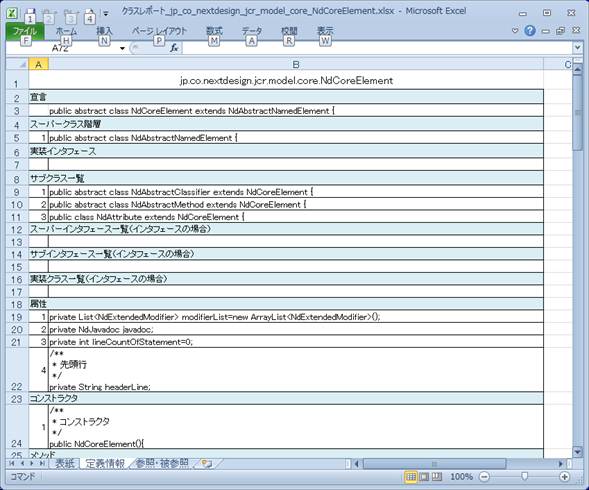
Task: Open the ファイル tab
Action: click(x=25, y=31)
